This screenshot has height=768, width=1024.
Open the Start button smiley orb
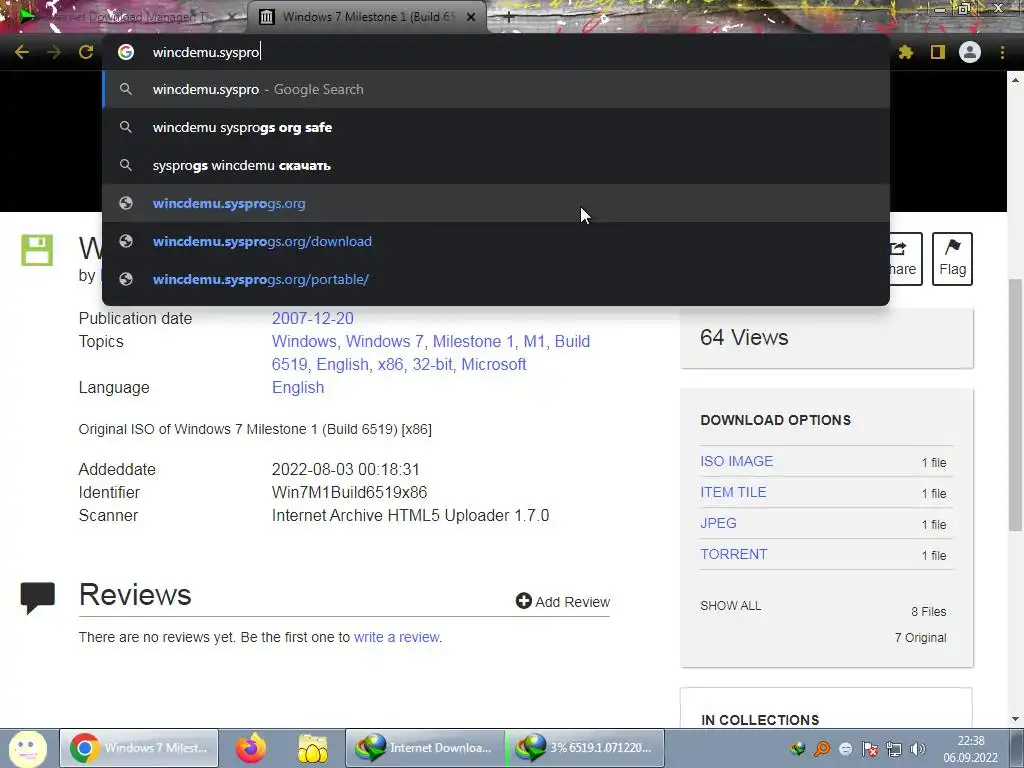(27, 748)
